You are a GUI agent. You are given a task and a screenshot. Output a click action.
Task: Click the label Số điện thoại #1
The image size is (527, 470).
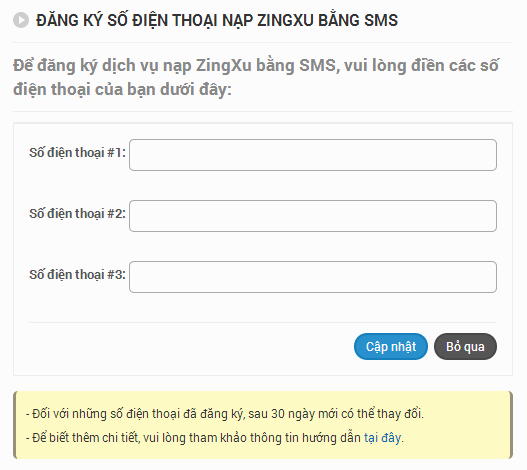77,153
